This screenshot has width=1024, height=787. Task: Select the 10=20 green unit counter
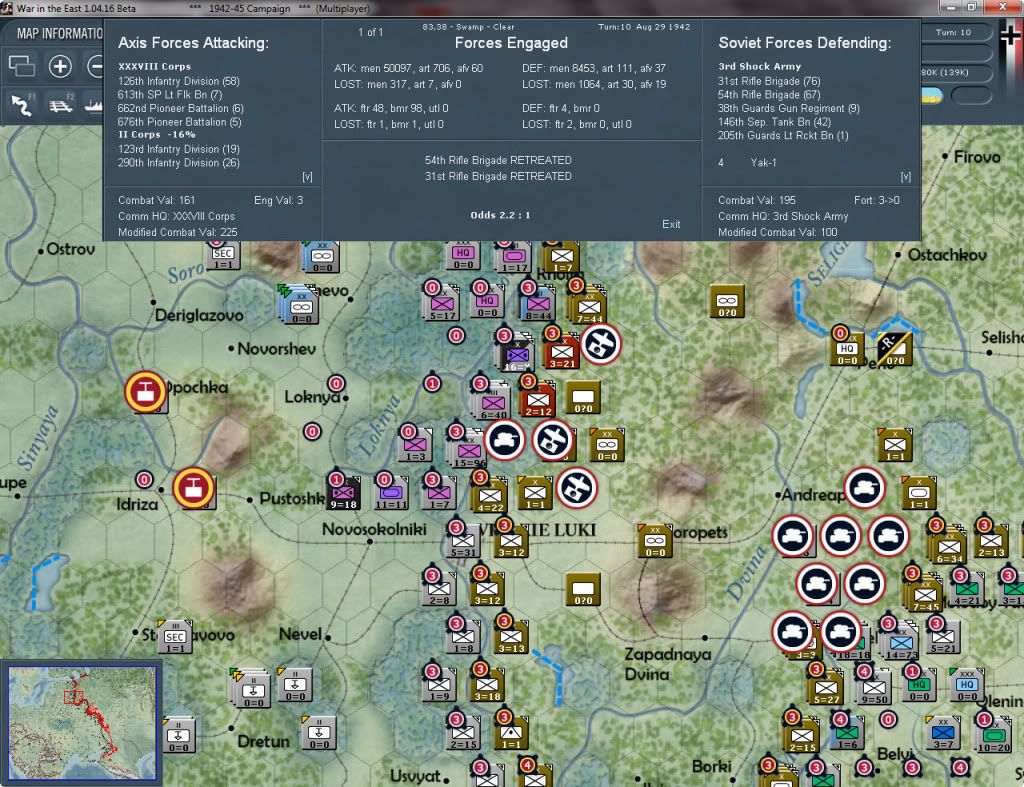[993, 737]
